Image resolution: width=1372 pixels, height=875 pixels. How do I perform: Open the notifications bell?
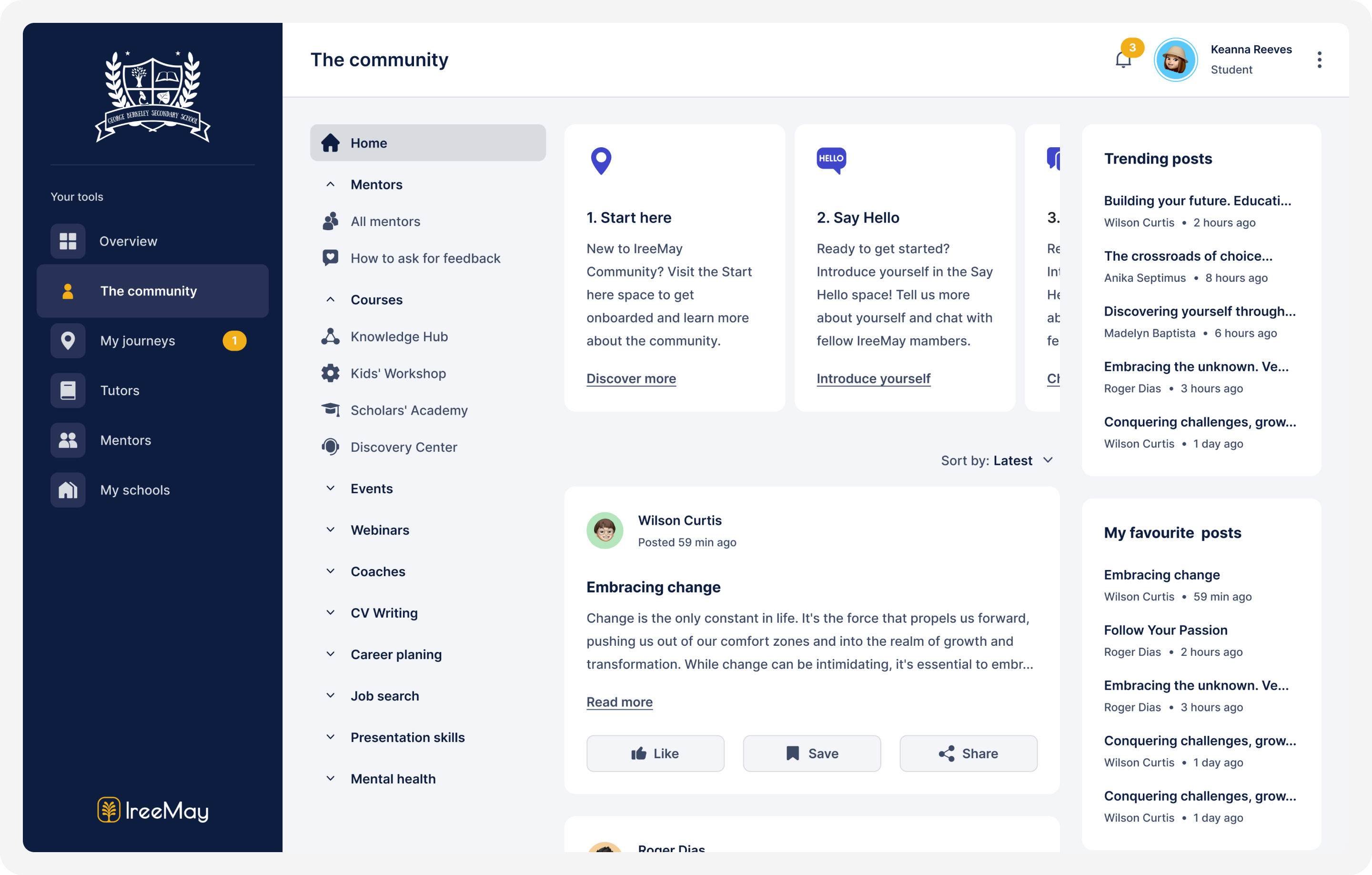tap(1123, 60)
